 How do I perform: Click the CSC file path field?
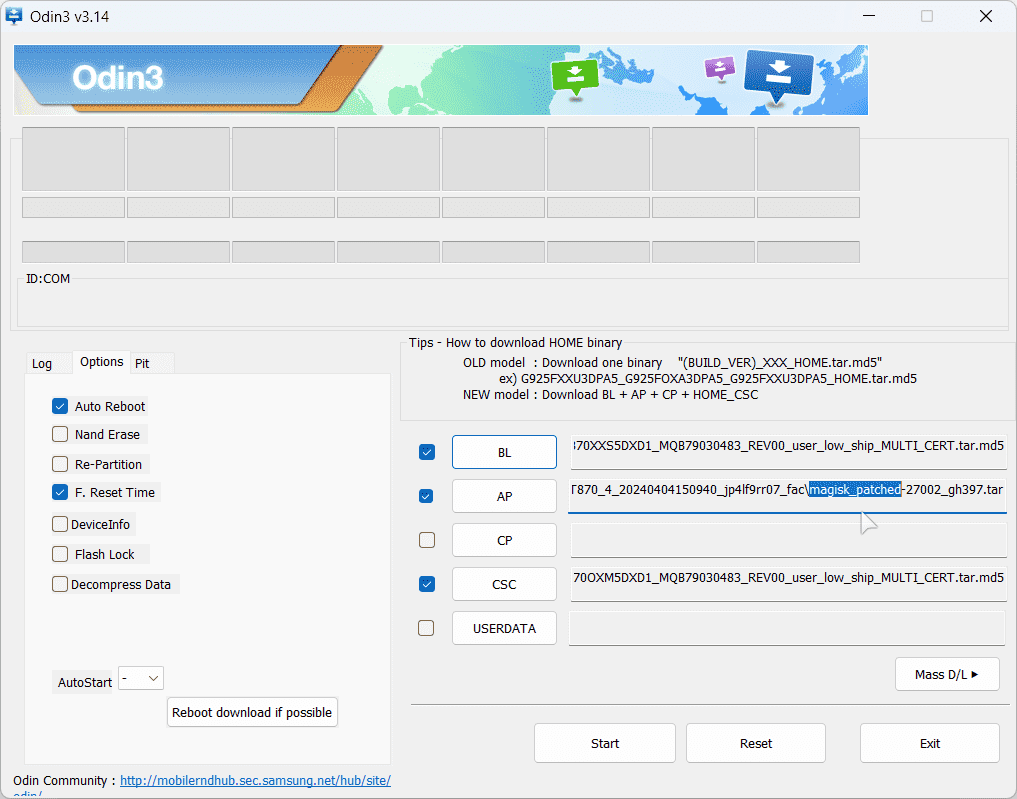(x=788, y=584)
